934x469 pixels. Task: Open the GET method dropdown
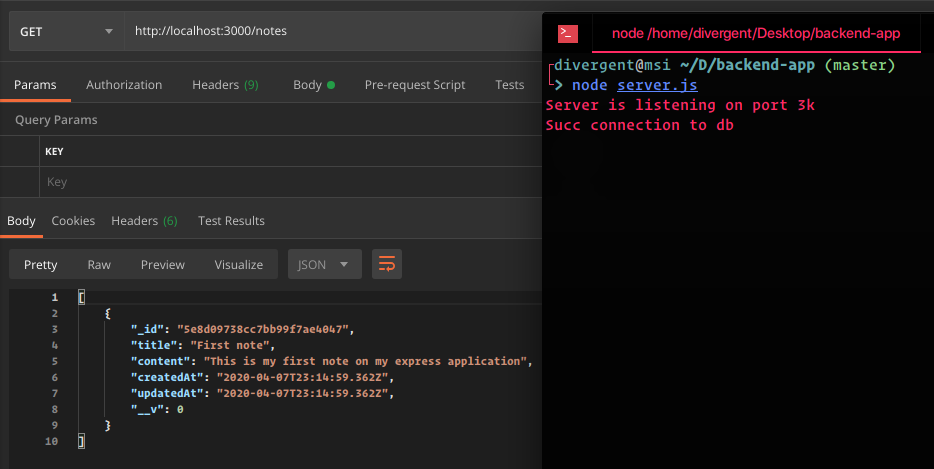[67, 32]
